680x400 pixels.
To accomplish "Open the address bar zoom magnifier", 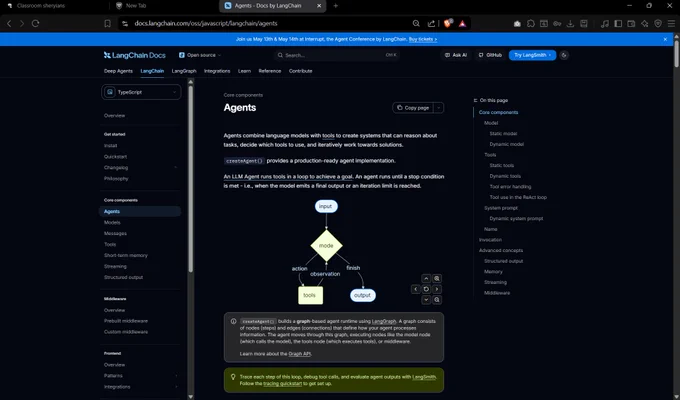I will (416, 23).
